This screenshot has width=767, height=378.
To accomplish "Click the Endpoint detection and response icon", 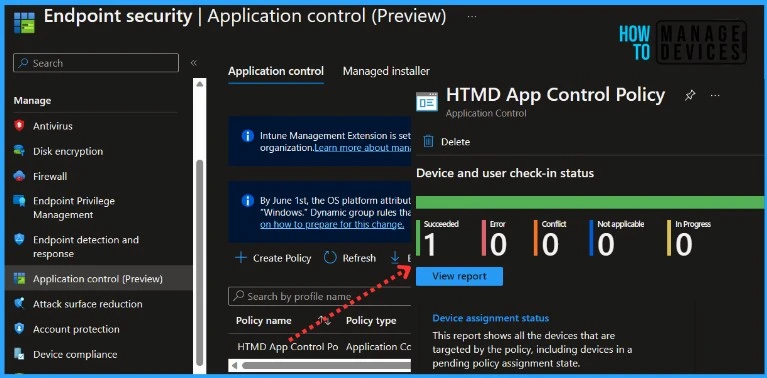I will pyautogui.click(x=20, y=240).
